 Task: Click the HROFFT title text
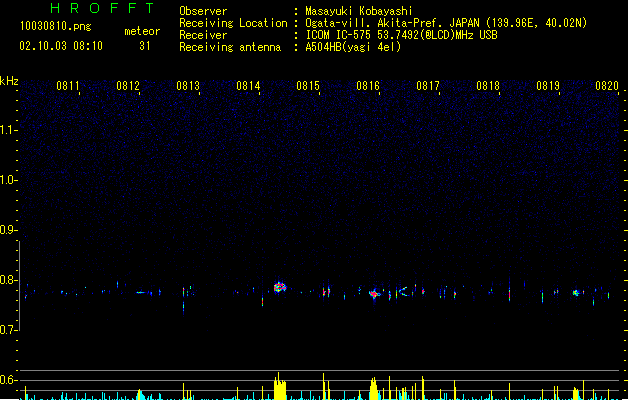click(103, 8)
